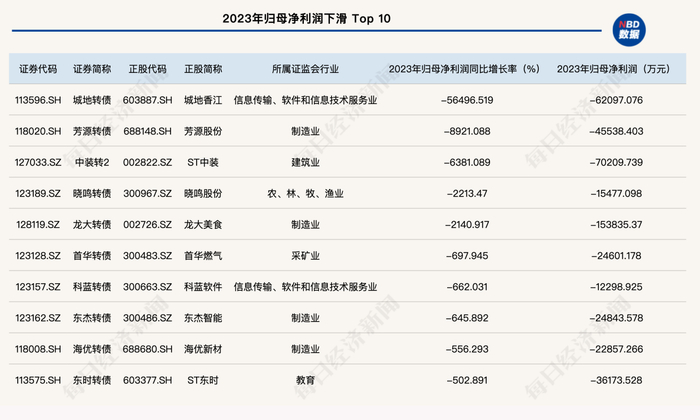Click growth rate -2140.917

pos(467,225)
